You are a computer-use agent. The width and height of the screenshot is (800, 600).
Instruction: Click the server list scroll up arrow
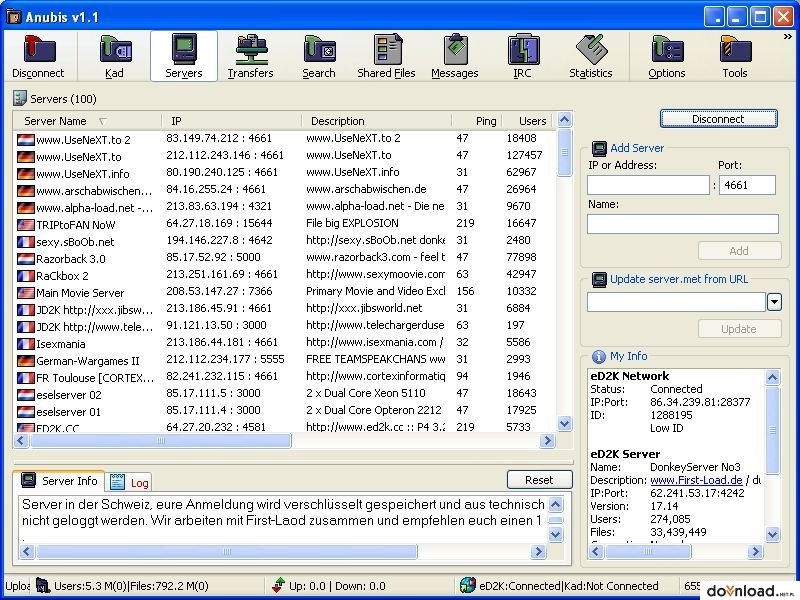click(x=564, y=120)
